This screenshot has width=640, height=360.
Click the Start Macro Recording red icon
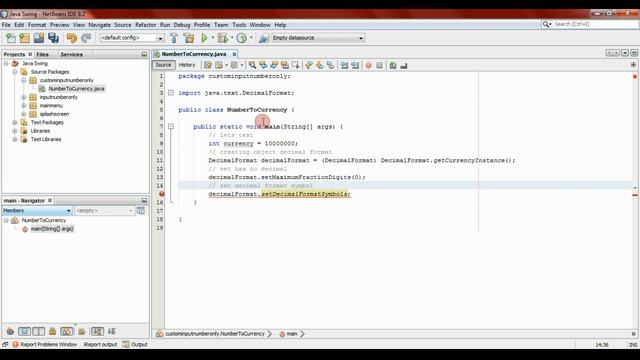pyautogui.click(x=369, y=65)
